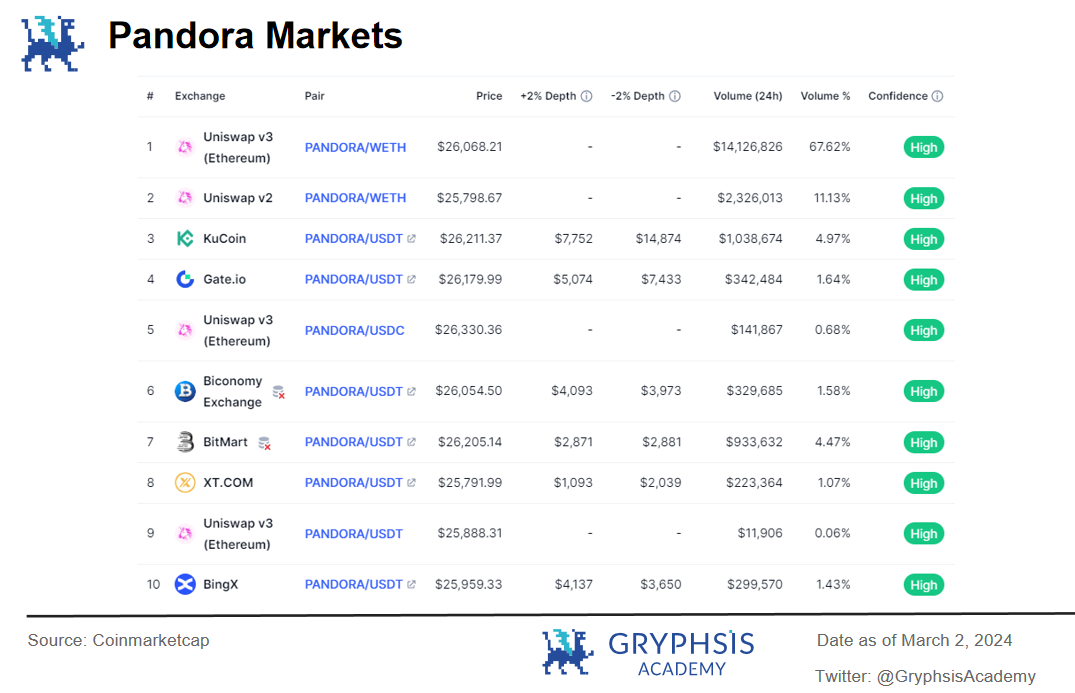Click the BingX exchange logo
The height and width of the screenshot is (693, 1075).
click(x=185, y=585)
